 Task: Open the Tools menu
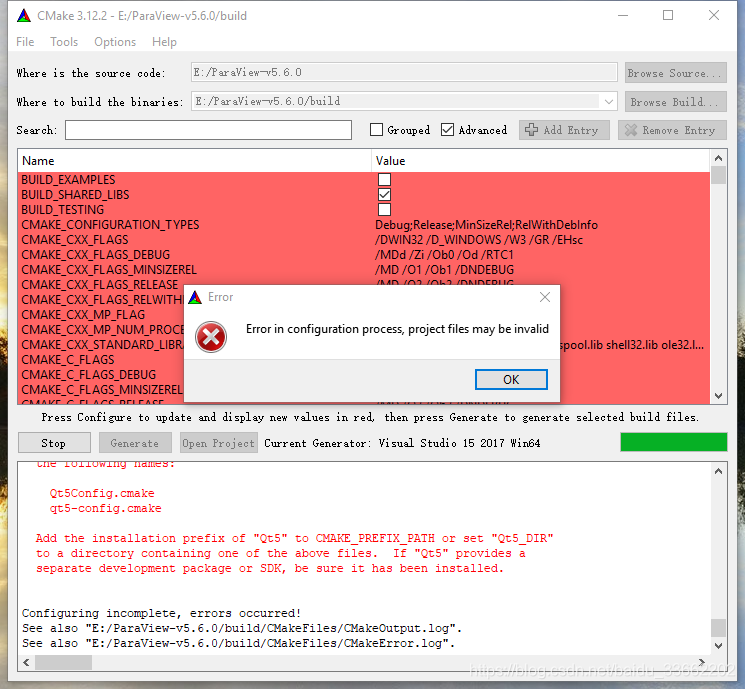point(64,42)
